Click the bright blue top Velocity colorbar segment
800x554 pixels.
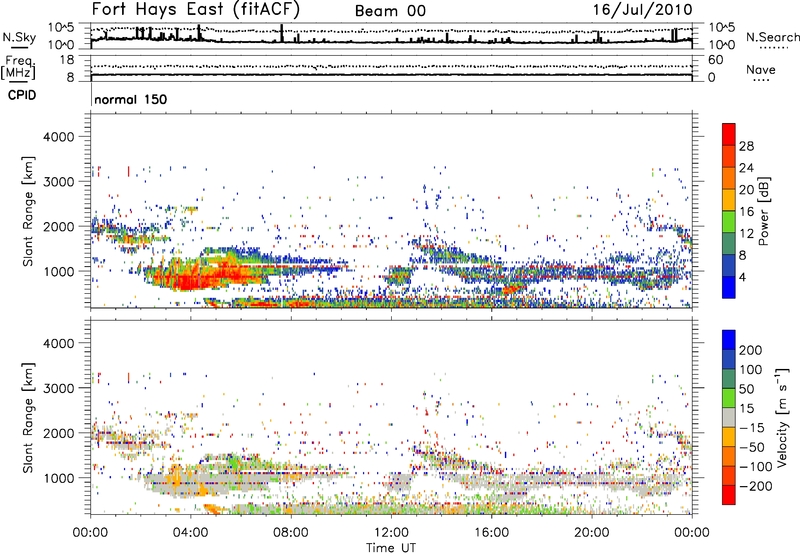pyautogui.click(x=729, y=340)
